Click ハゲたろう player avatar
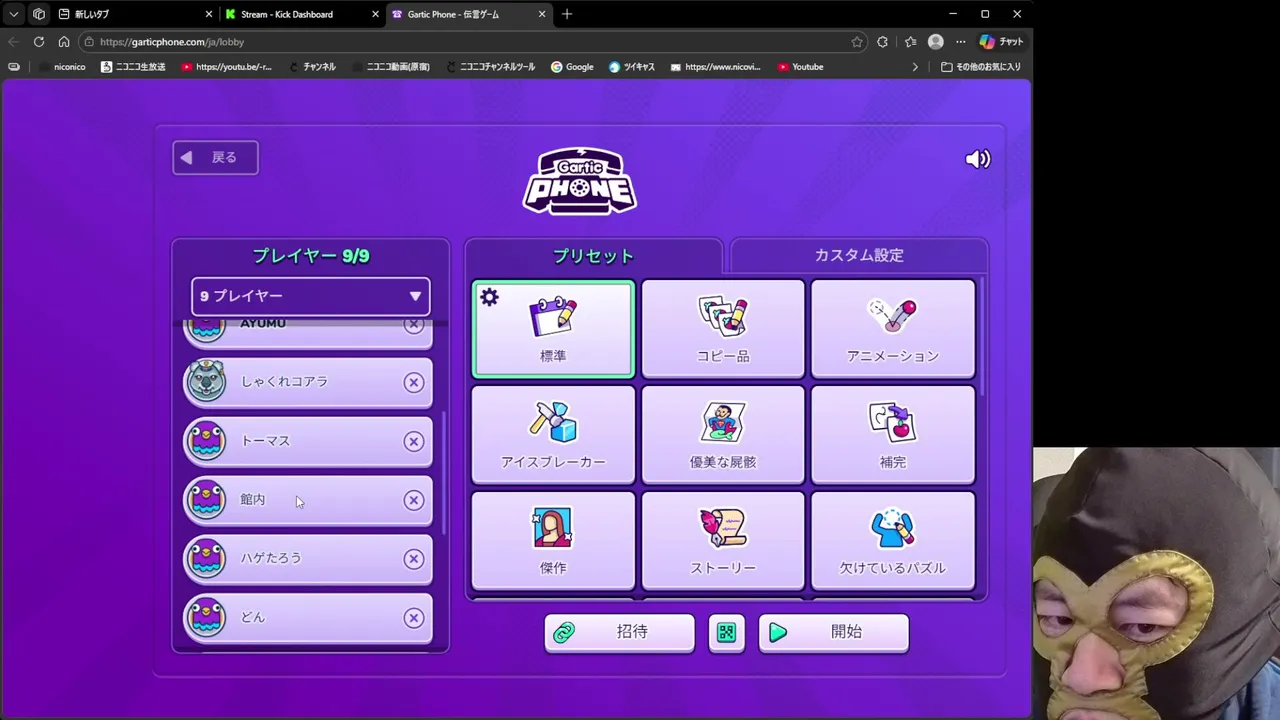 click(x=207, y=558)
